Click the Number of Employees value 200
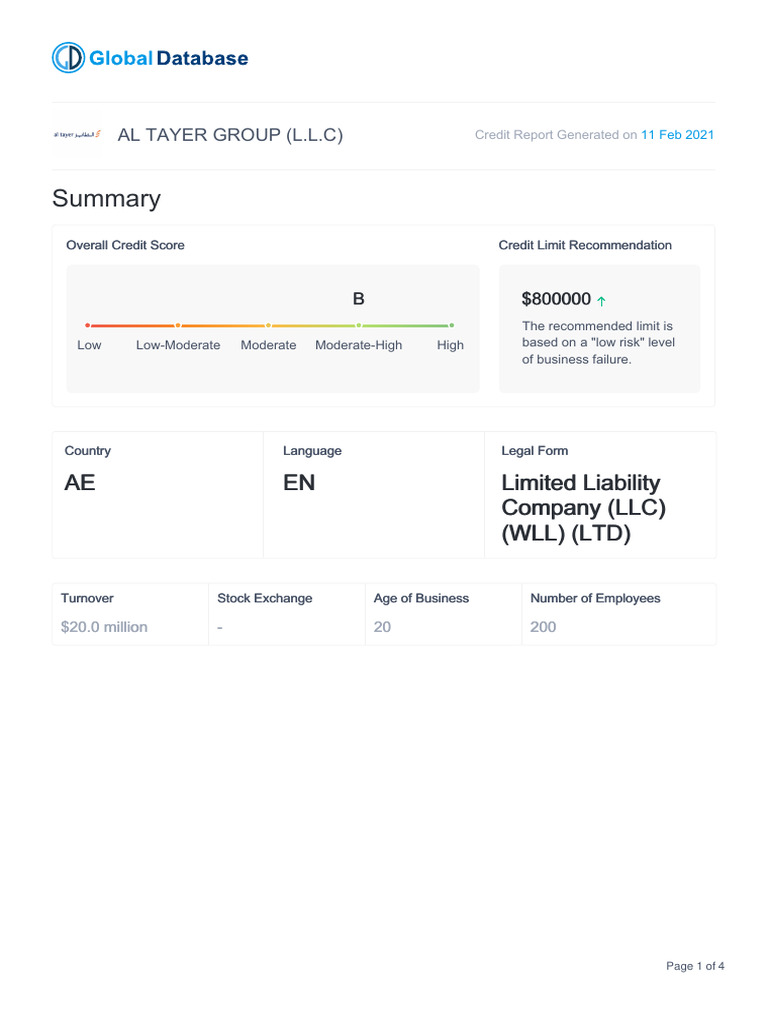This screenshot has height=1024, width=768. [543, 627]
